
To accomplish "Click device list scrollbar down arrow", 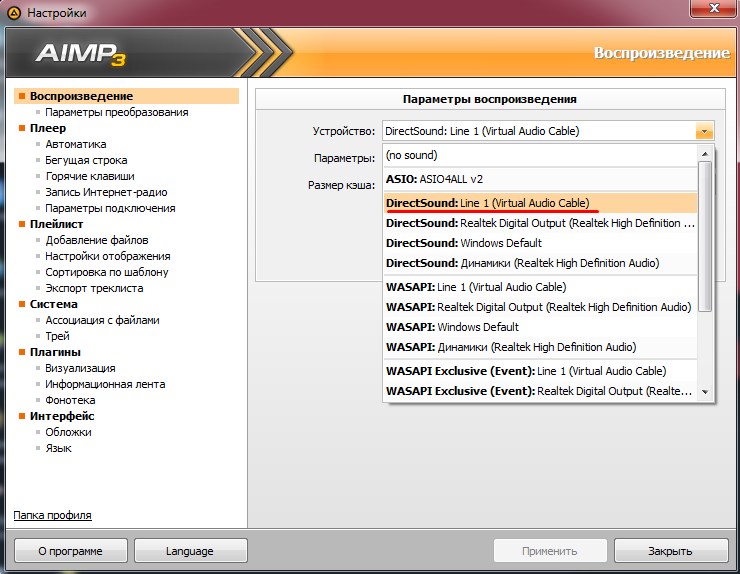I will tap(705, 392).
